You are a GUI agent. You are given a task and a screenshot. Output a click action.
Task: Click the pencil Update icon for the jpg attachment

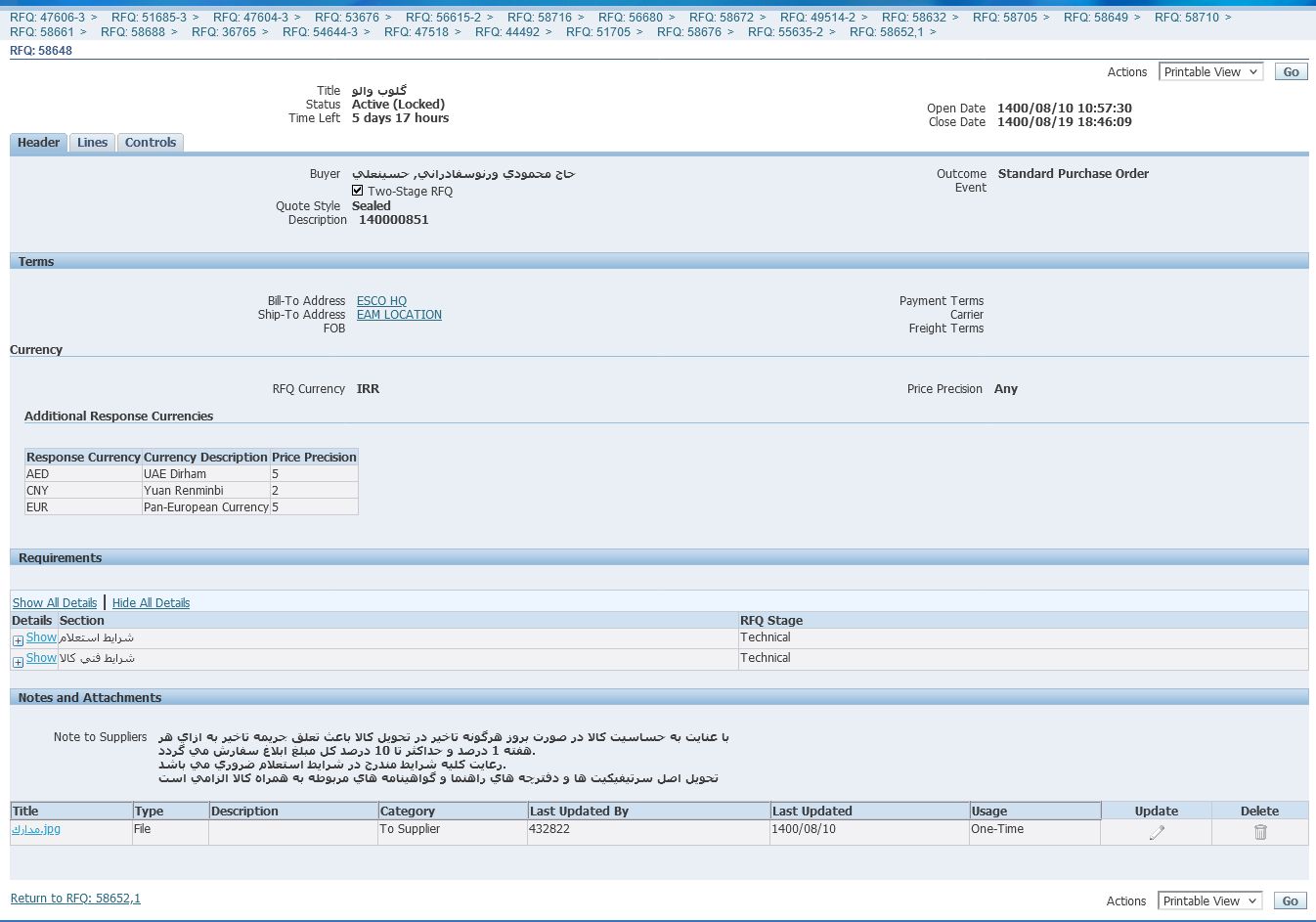(x=1157, y=832)
